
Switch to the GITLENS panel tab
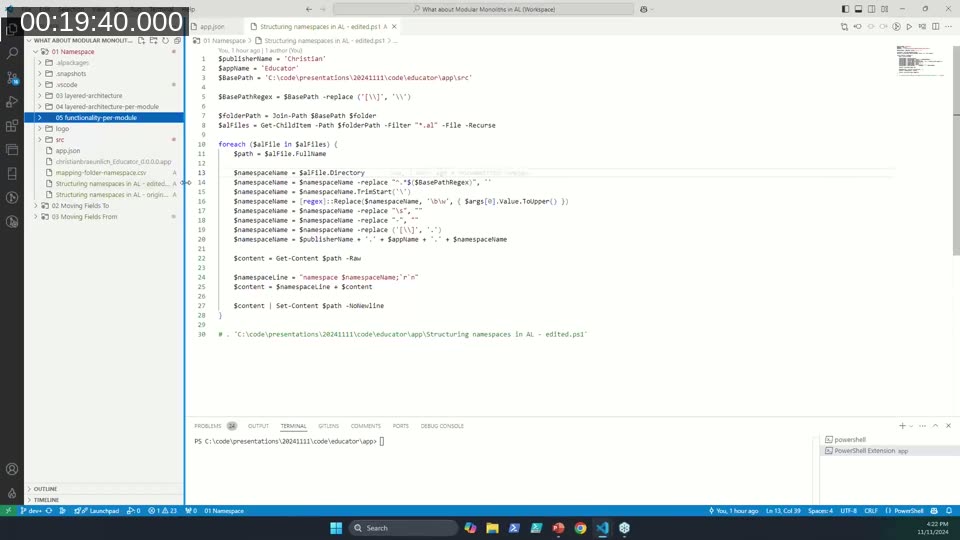coord(328,426)
